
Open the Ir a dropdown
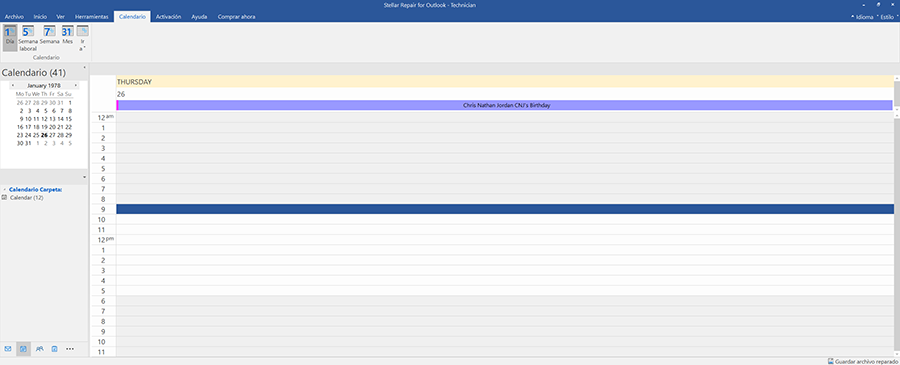(83, 38)
